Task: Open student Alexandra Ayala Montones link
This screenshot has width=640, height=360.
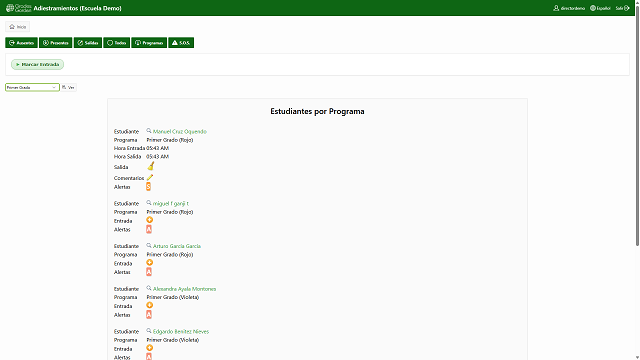Action: (184, 289)
